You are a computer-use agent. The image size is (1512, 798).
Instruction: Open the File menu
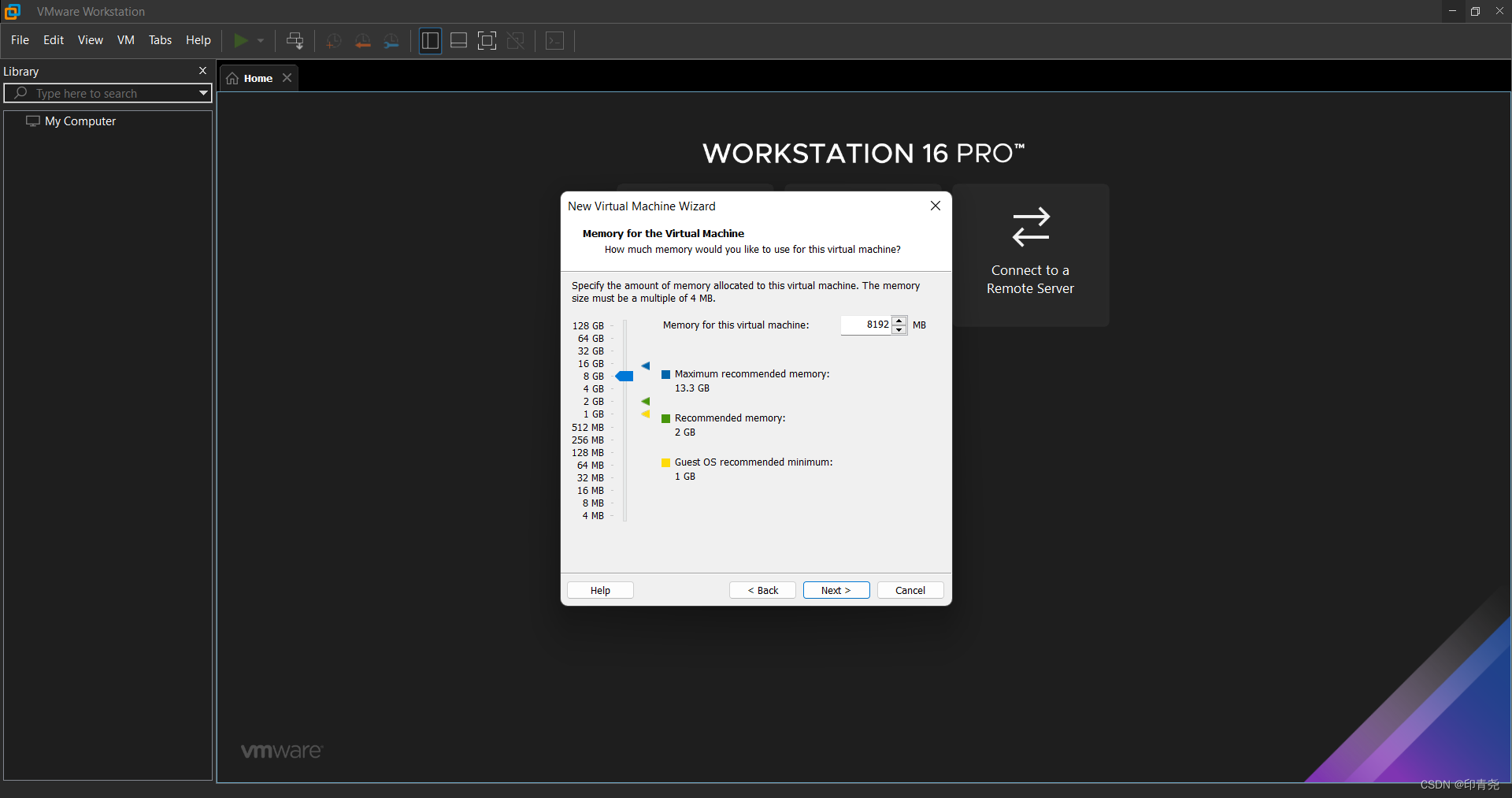point(20,40)
